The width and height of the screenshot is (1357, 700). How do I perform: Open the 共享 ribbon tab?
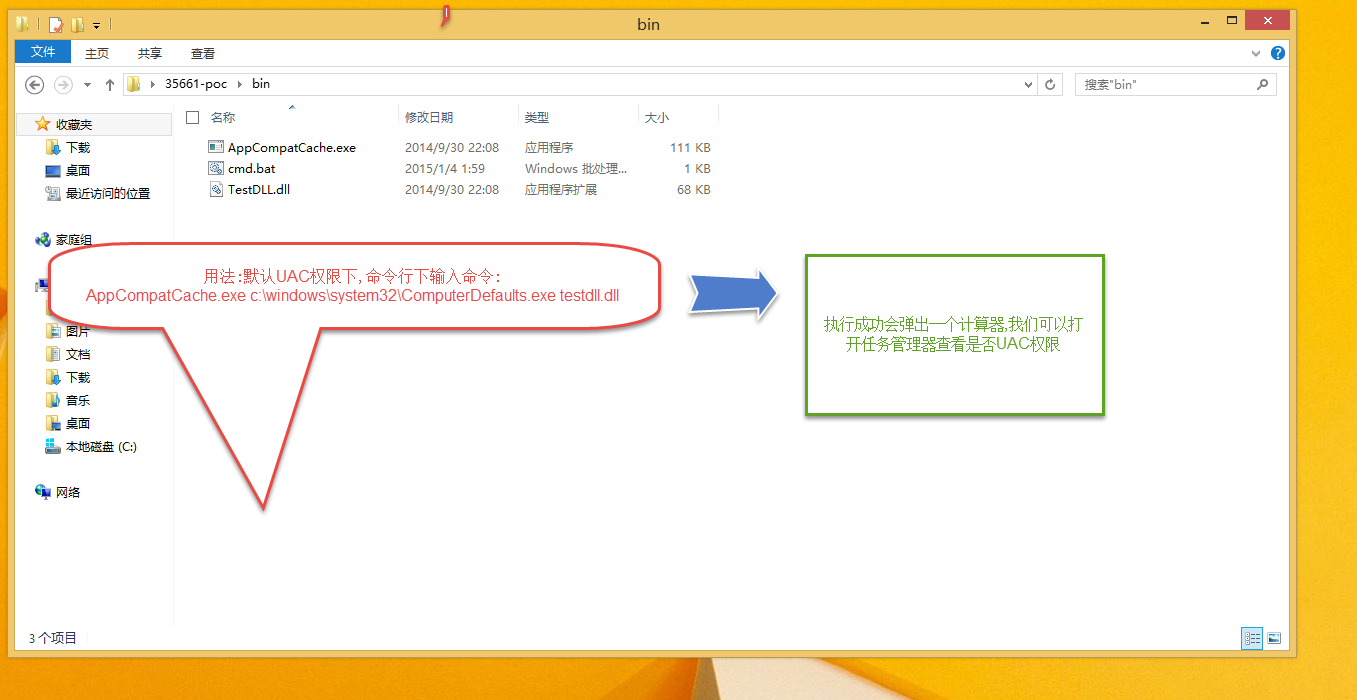click(x=150, y=53)
